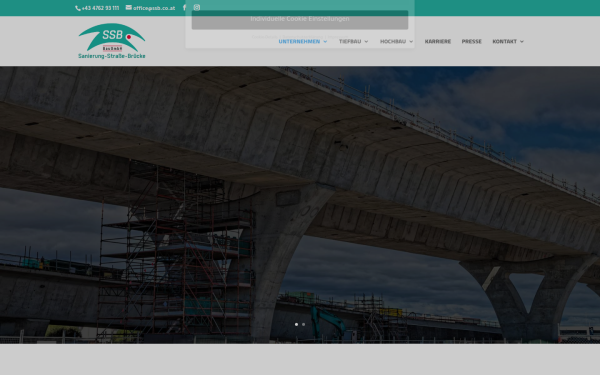Click the Individuelle Cookie Einstellungen button

tap(300, 19)
